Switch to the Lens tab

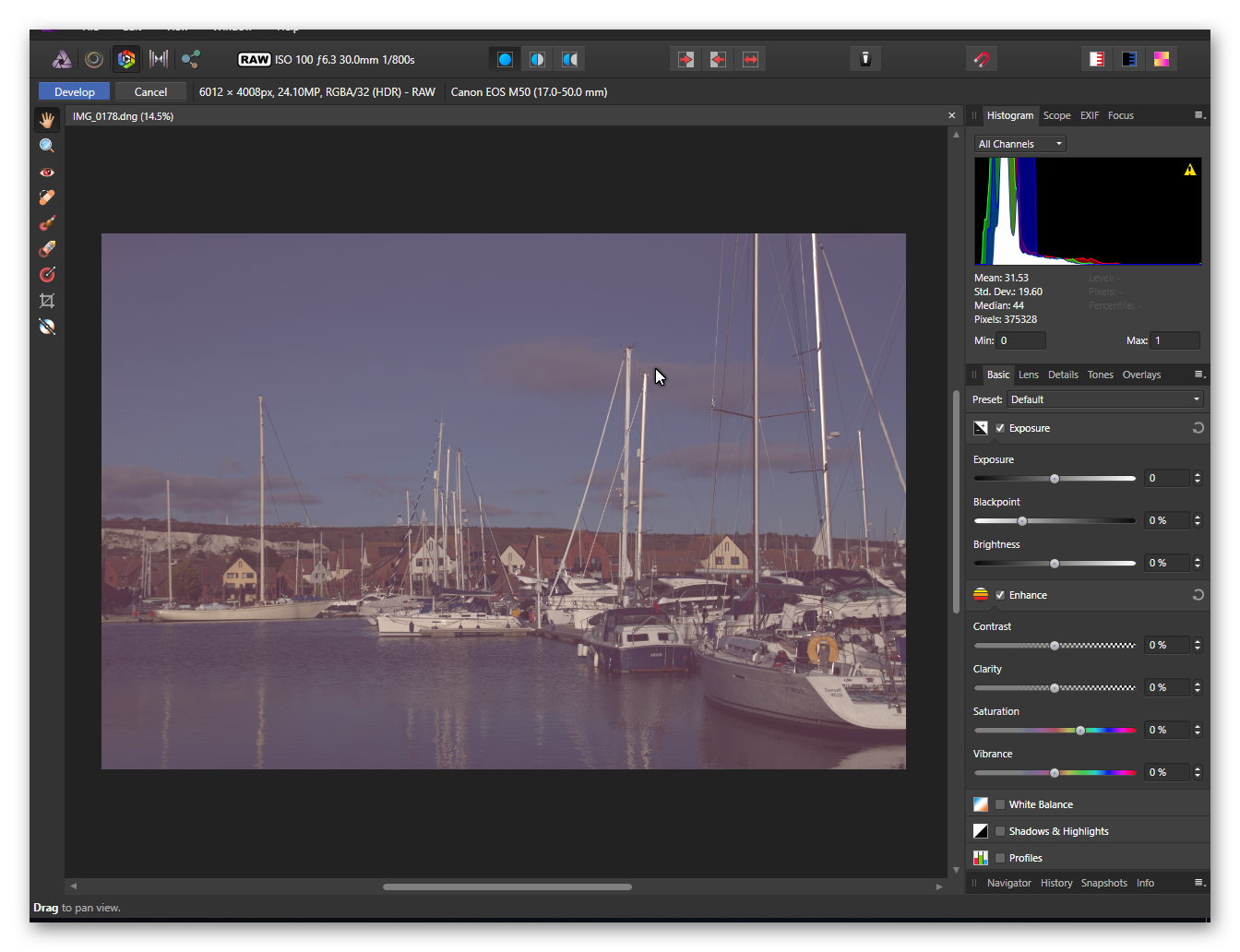tap(1028, 375)
